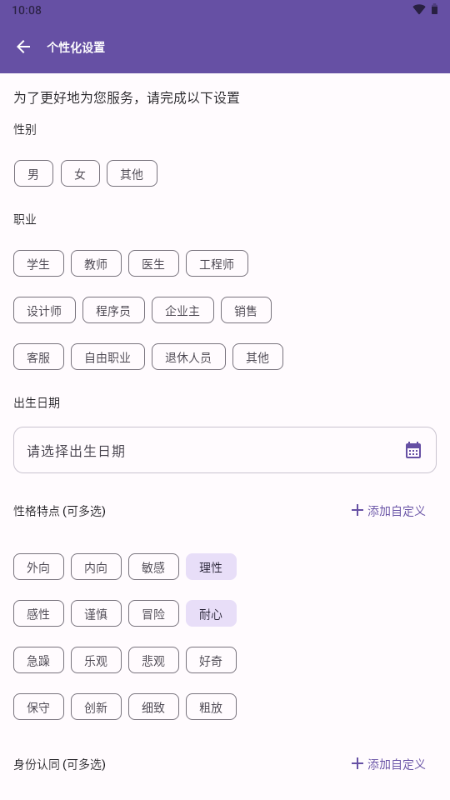Viewport: 450px width, 800px height.
Task: Open the 请选择出生日期 date field
Action: click(x=225, y=450)
